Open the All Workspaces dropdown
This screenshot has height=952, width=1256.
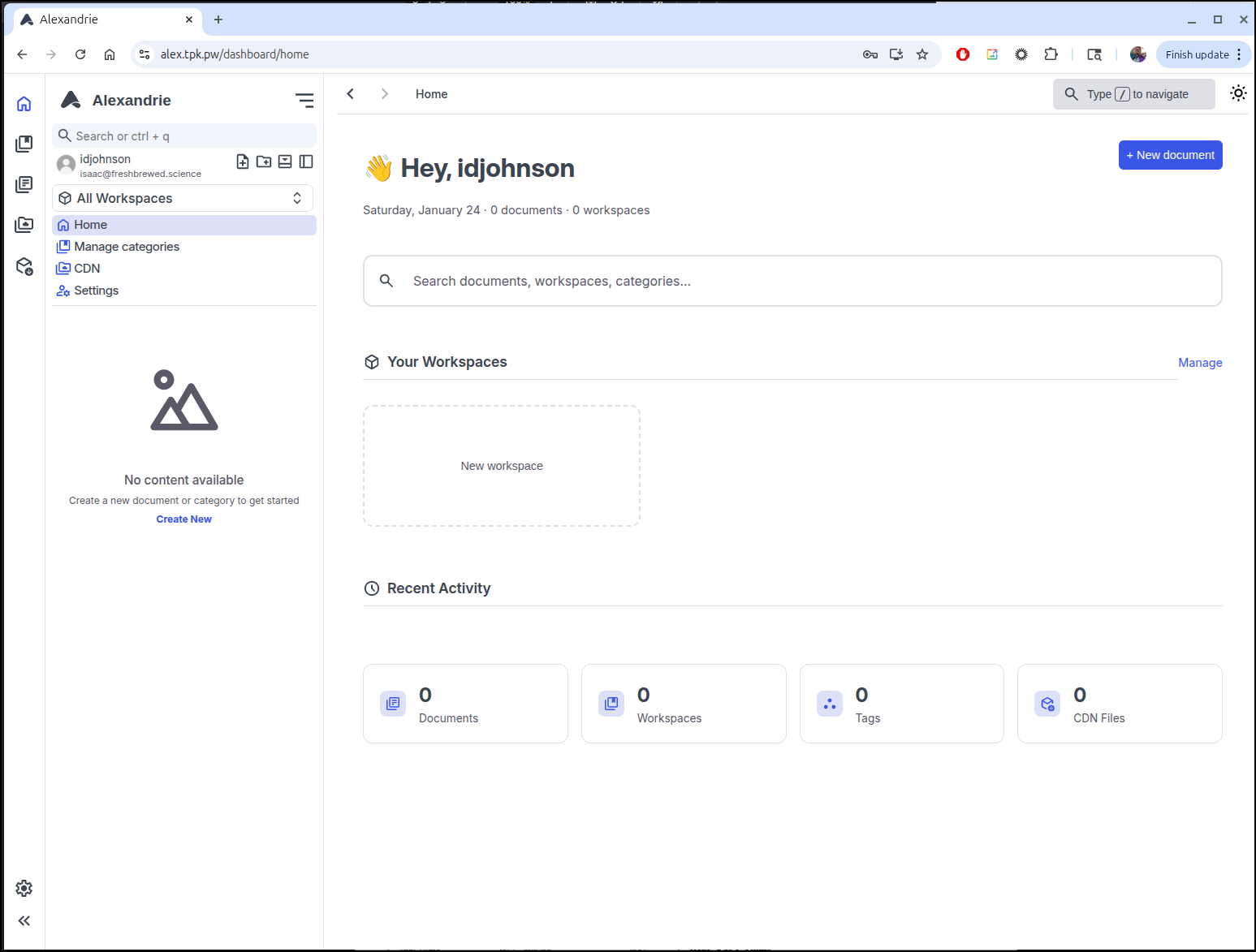pos(183,198)
